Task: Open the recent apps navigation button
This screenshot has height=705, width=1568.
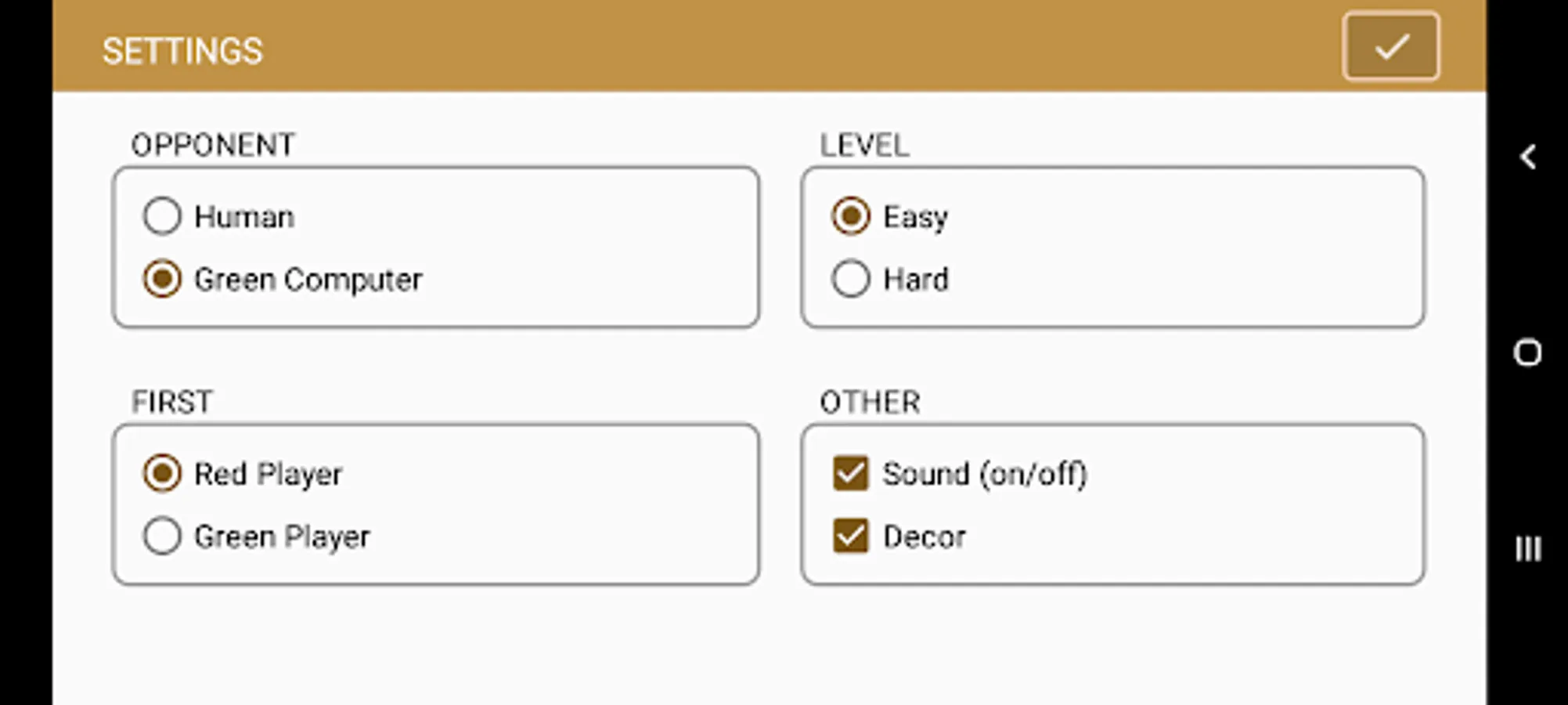Action: pyautogui.click(x=1527, y=548)
